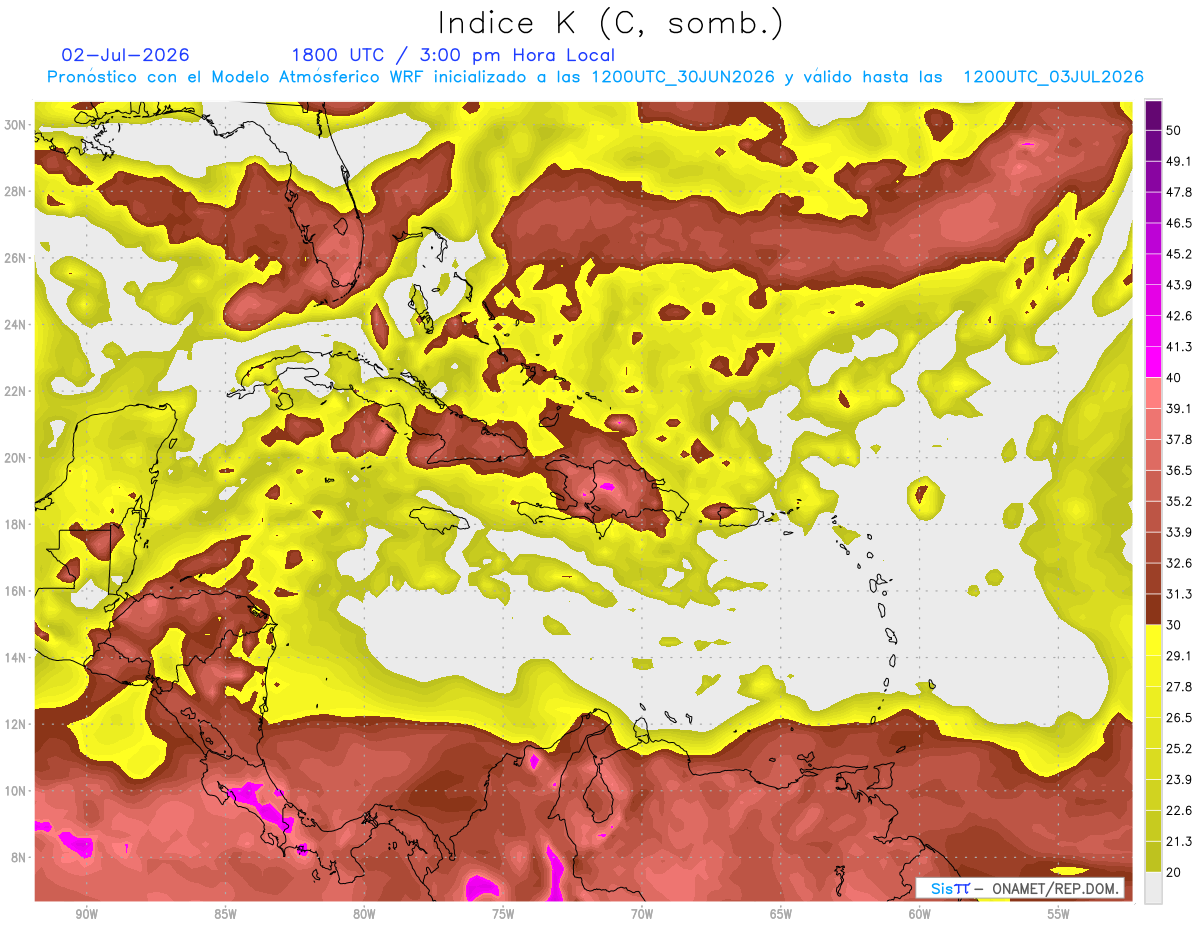Viewport: 1200px width, 927px height.
Task: Click the latitude axis label '20N'
Action: (x=15, y=458)
